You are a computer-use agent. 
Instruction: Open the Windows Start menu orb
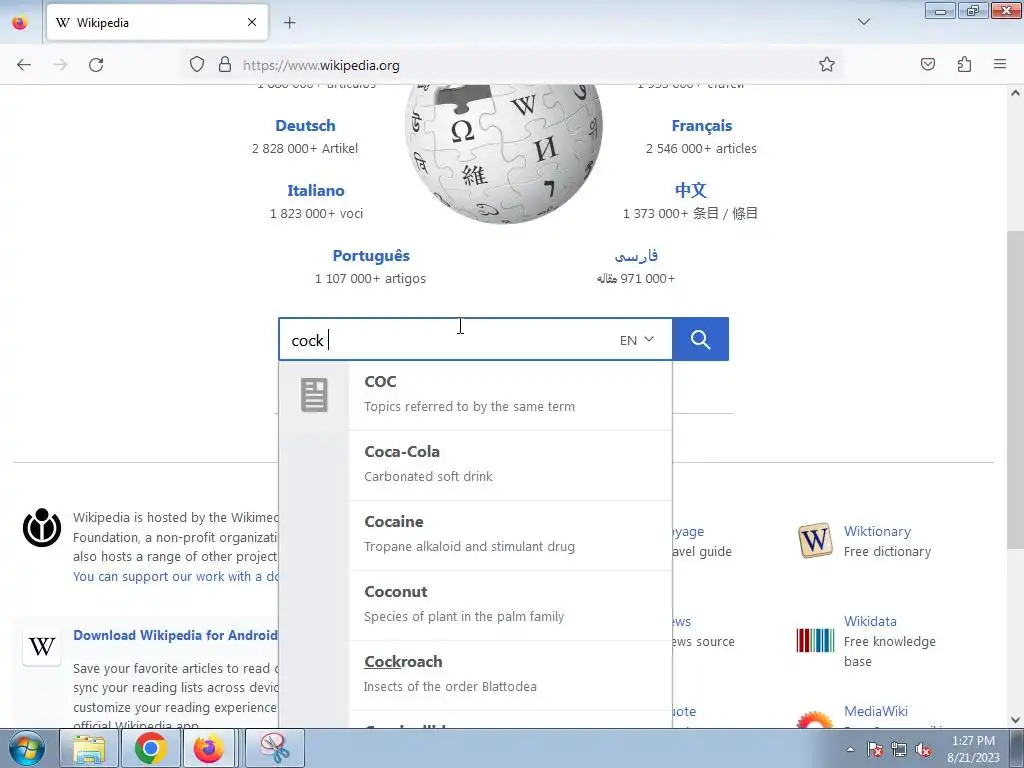pyautogui.click(x=27, y=748)
